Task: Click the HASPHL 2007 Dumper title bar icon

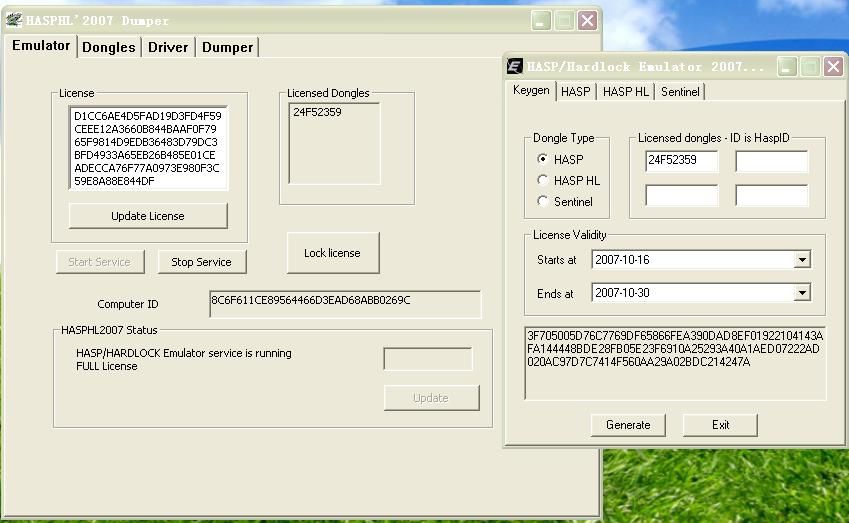Action: (x=14, y=21)
